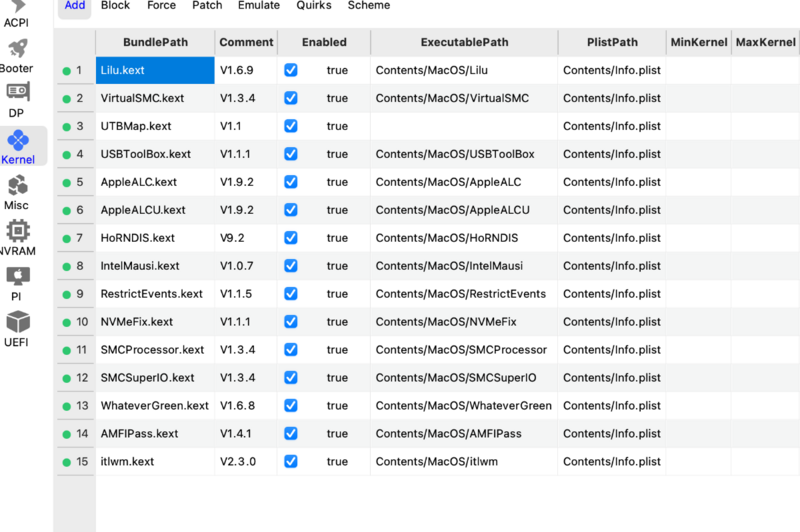Screen dimensions: 800x532
Task: Open the UEFI cube section
Action: [x=17, y=329]
